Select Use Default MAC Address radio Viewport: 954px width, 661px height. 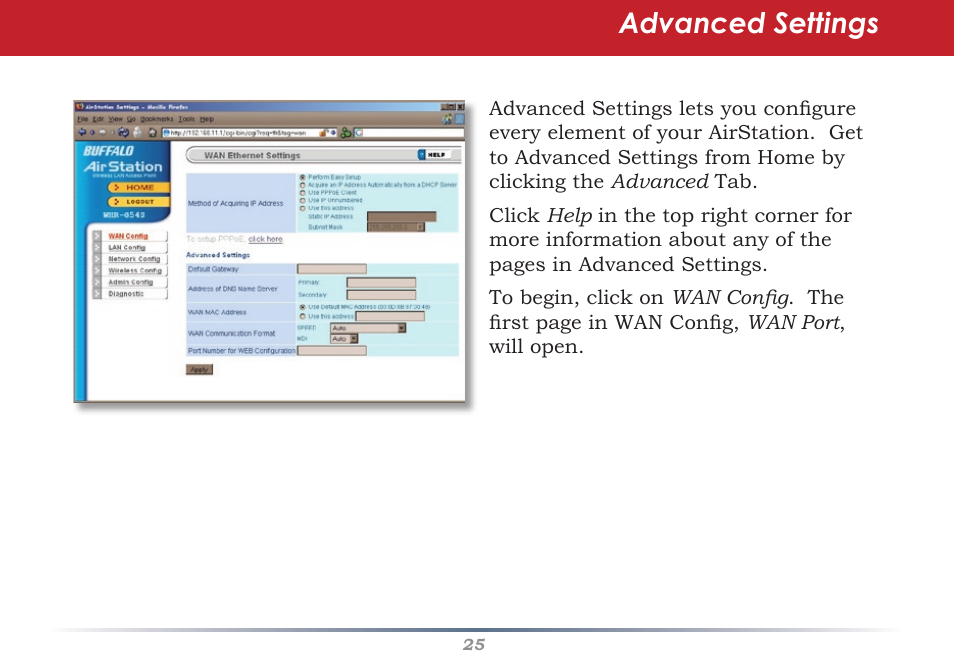[x=302, y=307]
